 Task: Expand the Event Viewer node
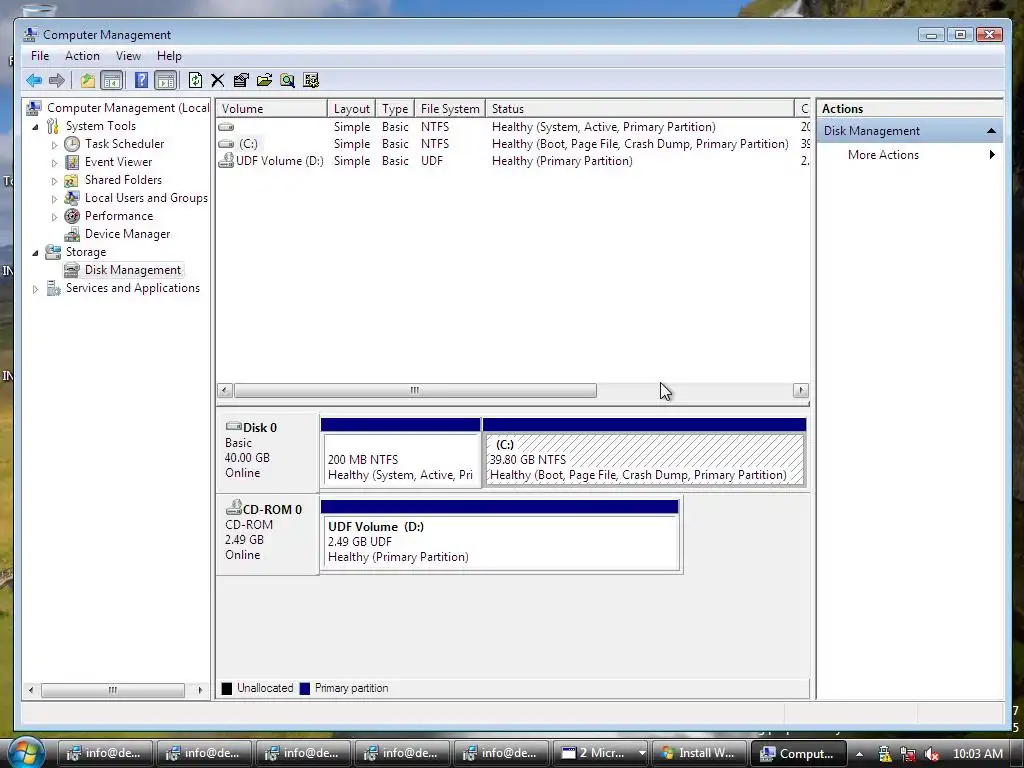[54, 163]
